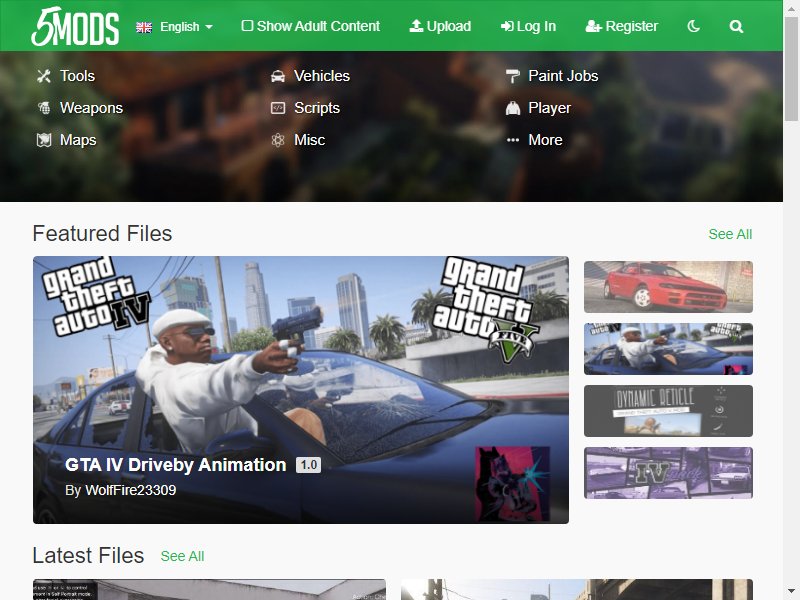This screenshot has height=600, width=800.
Task: Click See All next to Featured Files
Action: tap(730, 234)
